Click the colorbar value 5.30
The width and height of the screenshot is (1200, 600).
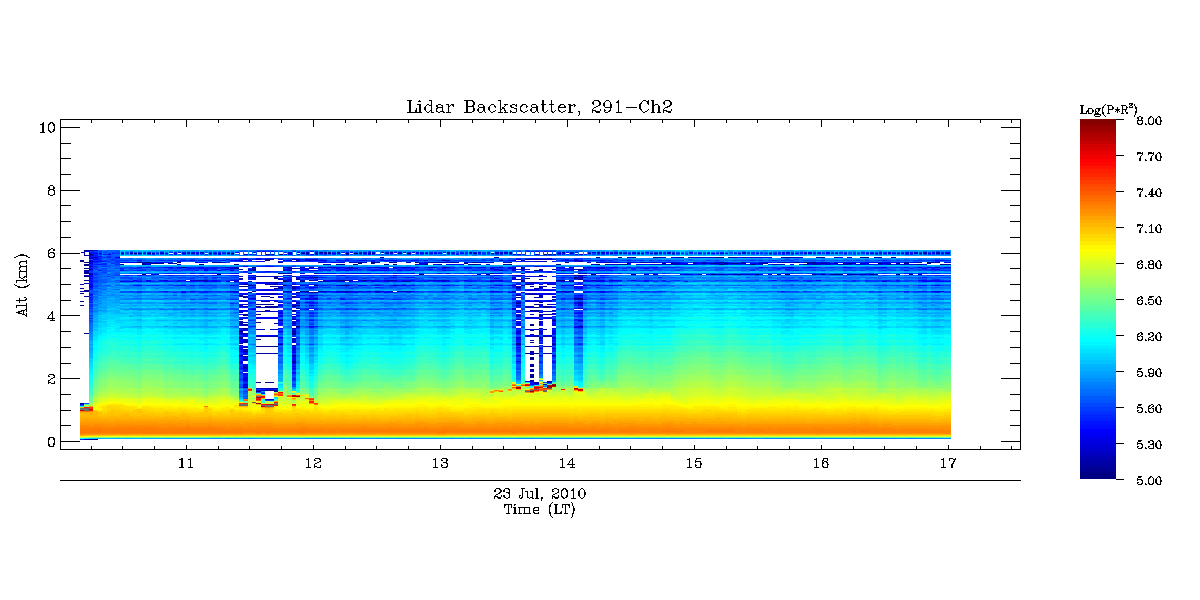(x=1148, y=444)
